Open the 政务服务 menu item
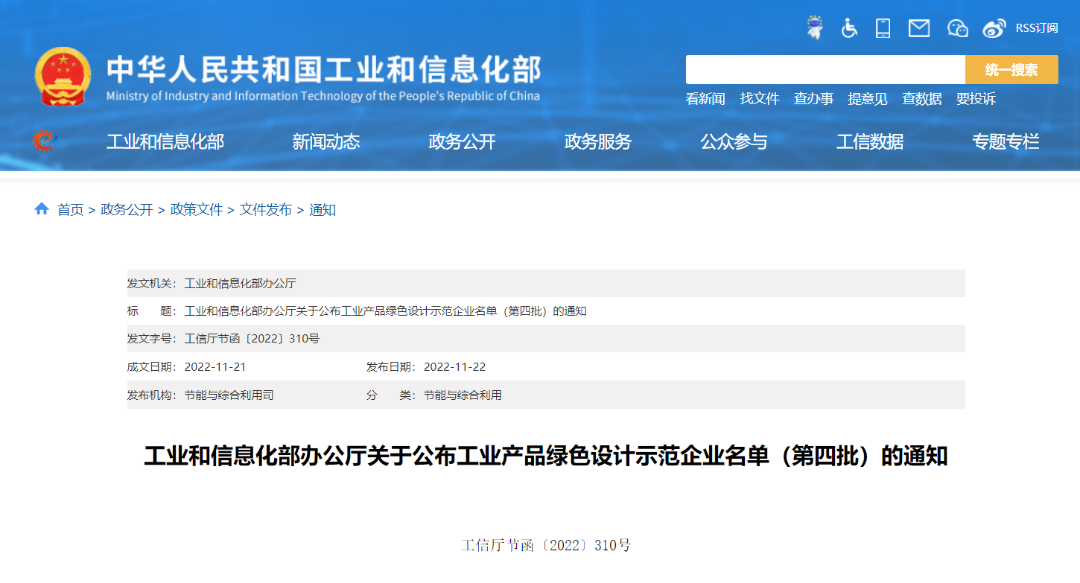This screenshot has width=1080, height=583. [x=599, y=141]
